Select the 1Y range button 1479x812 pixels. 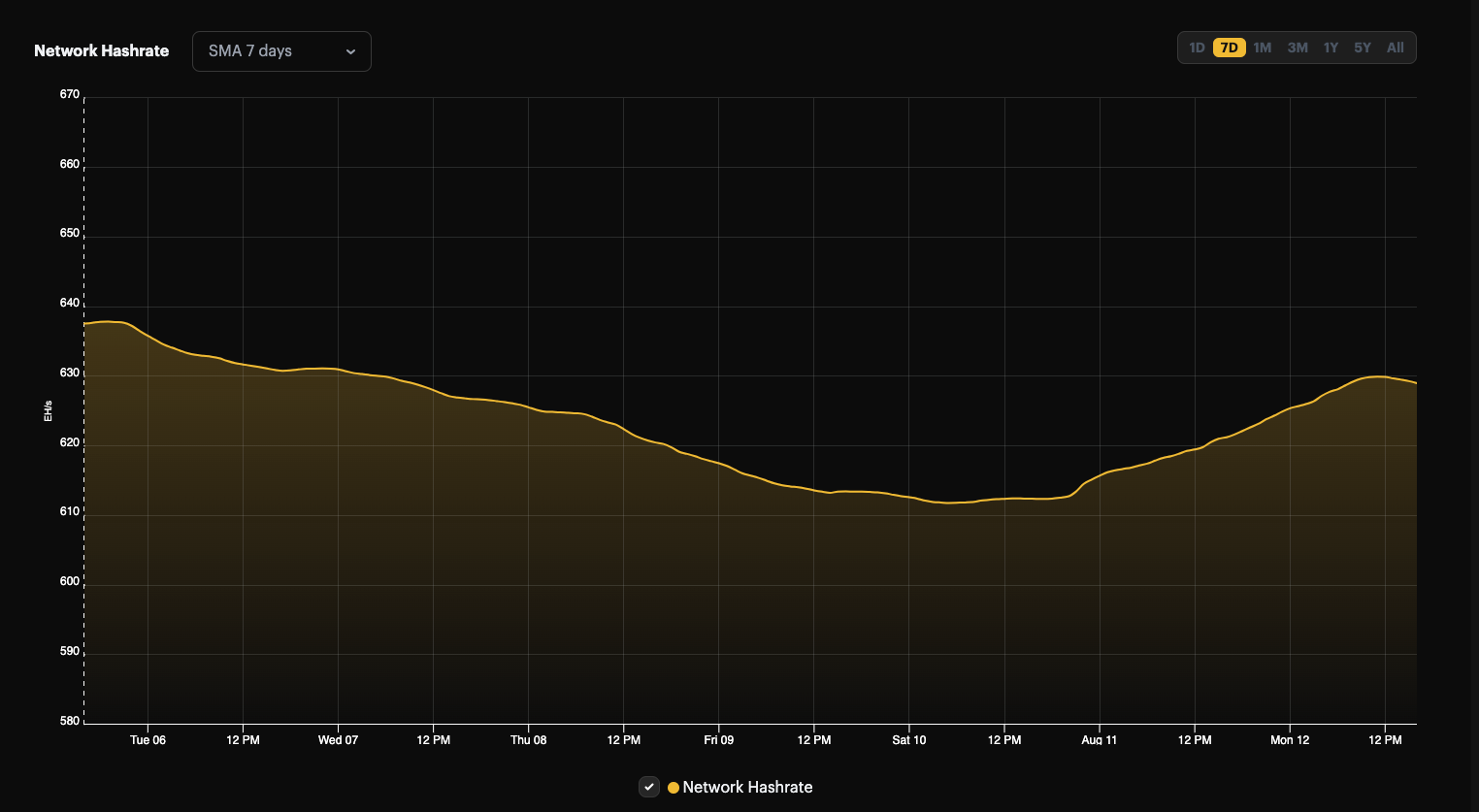(1329, 47)
